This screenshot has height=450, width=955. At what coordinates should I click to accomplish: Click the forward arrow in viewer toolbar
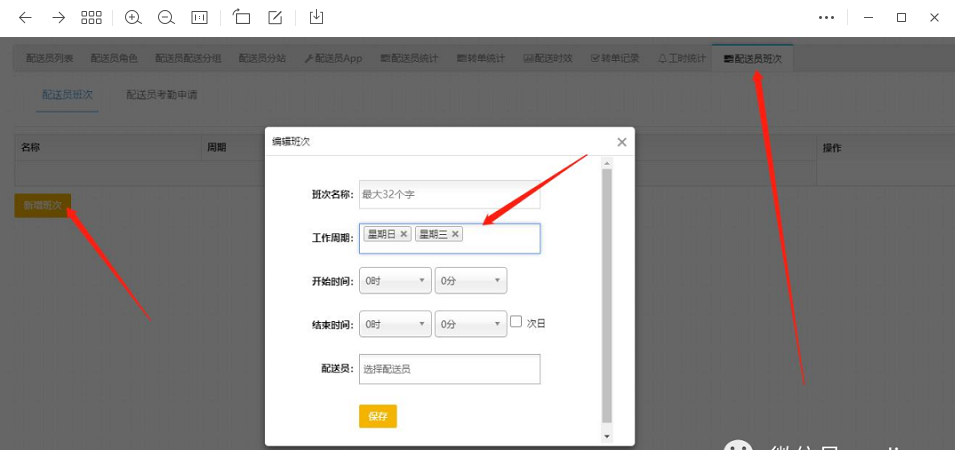click(x=58, y=17)
